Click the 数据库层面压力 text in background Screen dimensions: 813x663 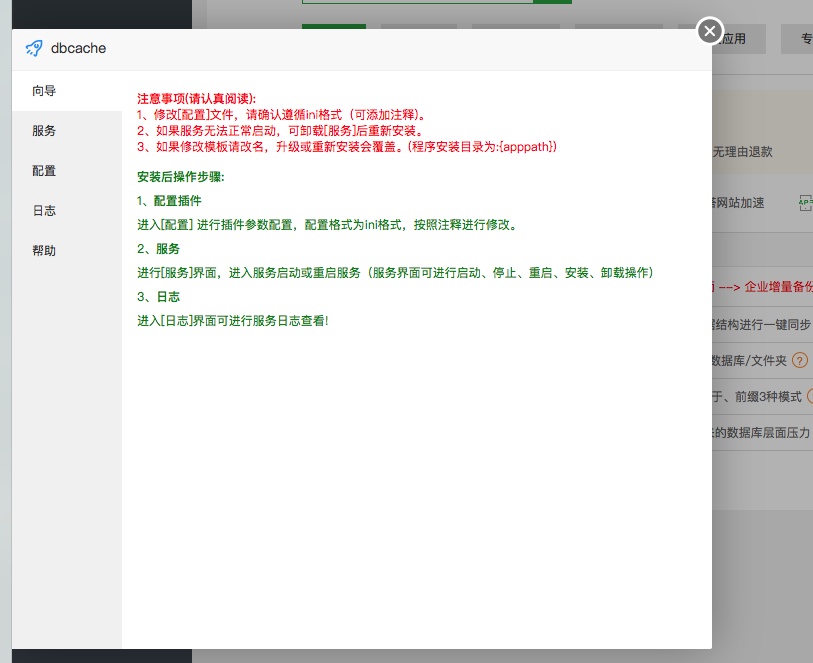pyautogui.click(x=768, y=432)
